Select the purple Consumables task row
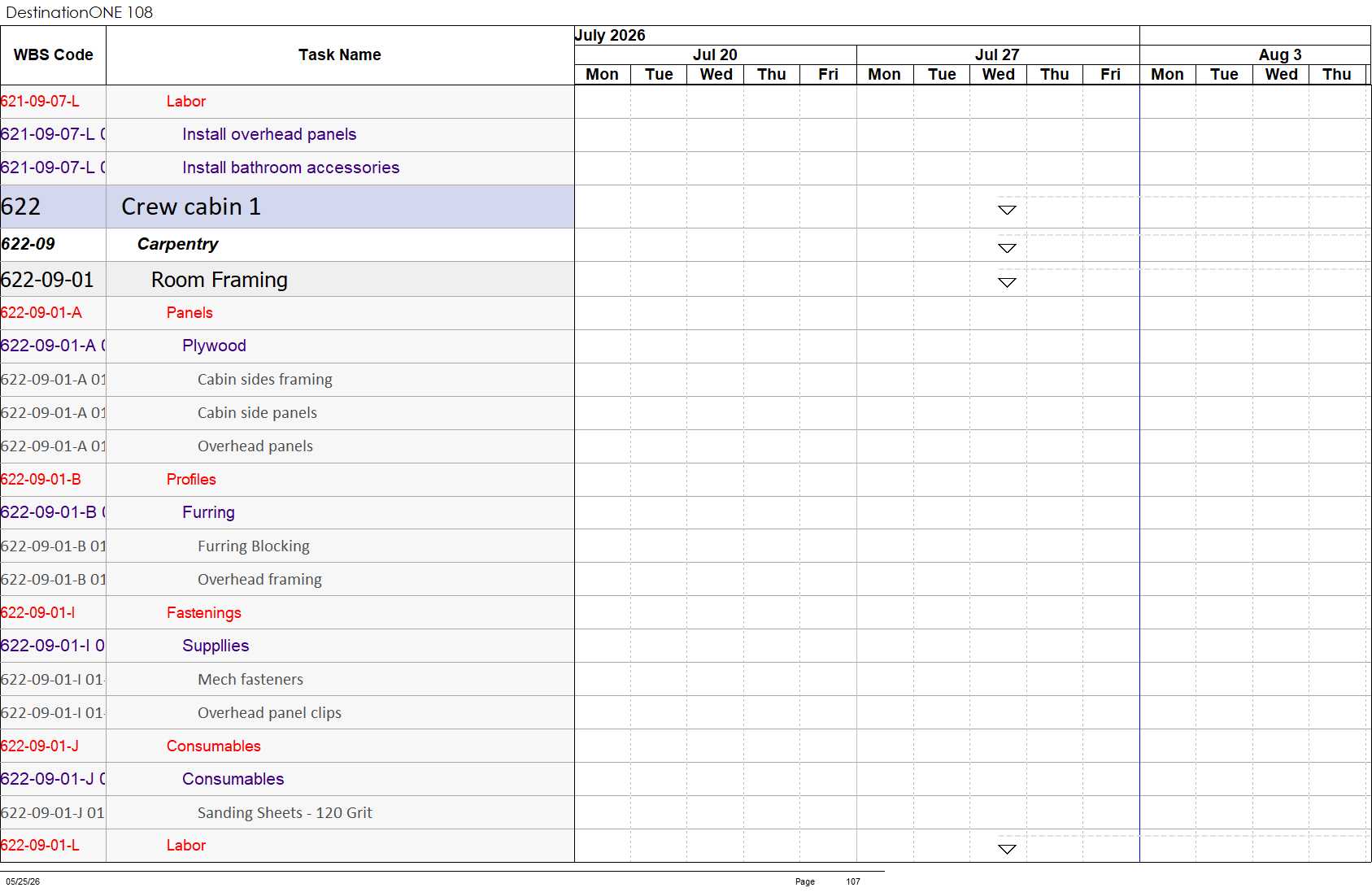This screenshot has height=892, width=1372. [287, 779]
